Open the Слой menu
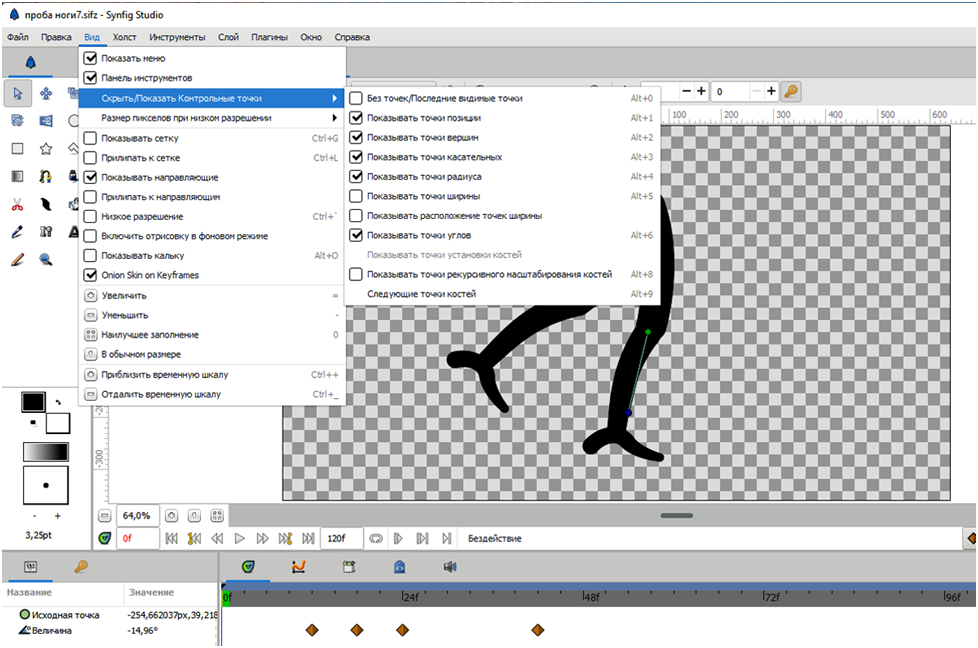This screenshot has width=978, height=648. pos(228,37)
